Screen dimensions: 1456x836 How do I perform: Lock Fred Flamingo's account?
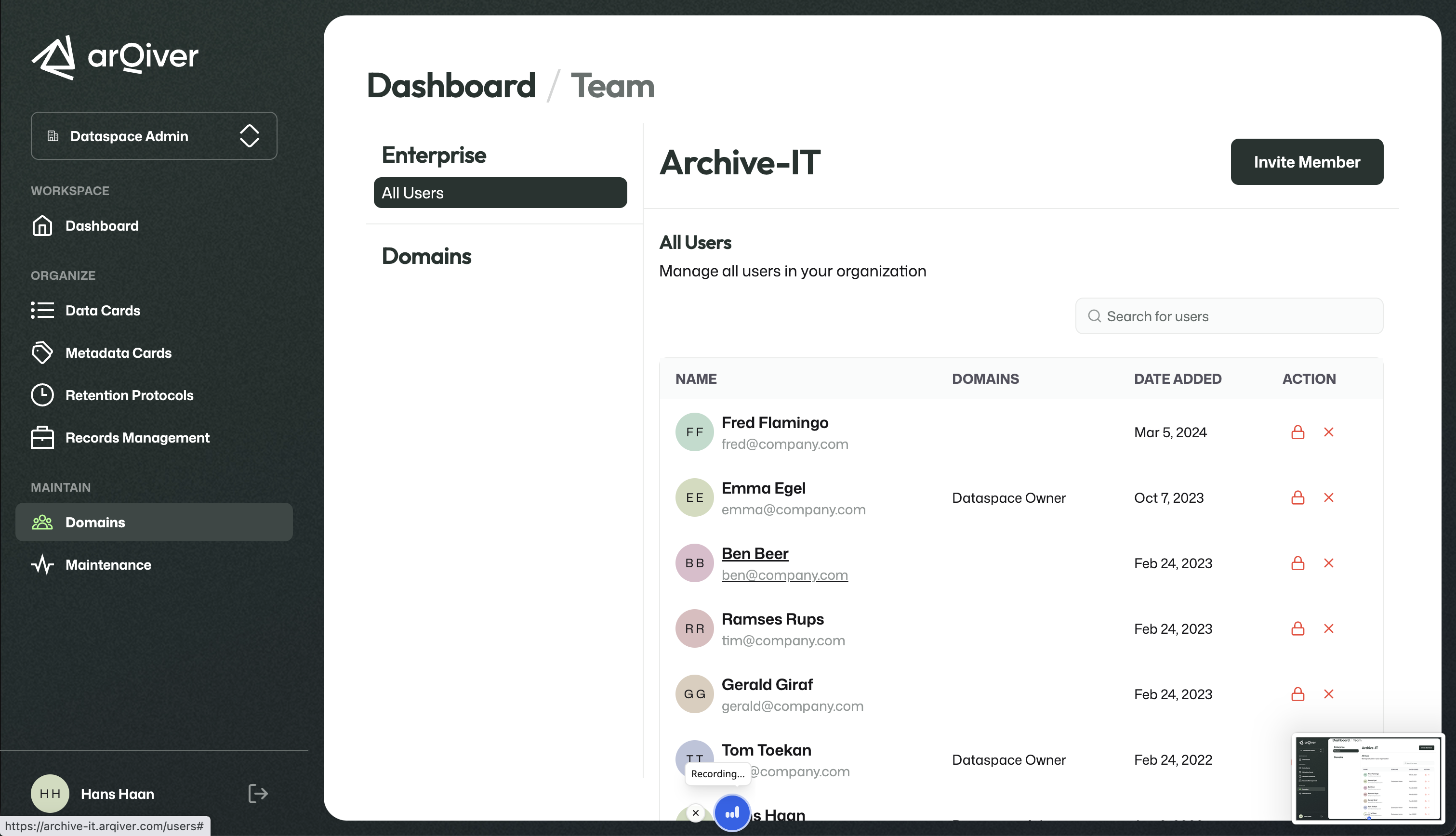(1297, 432)
